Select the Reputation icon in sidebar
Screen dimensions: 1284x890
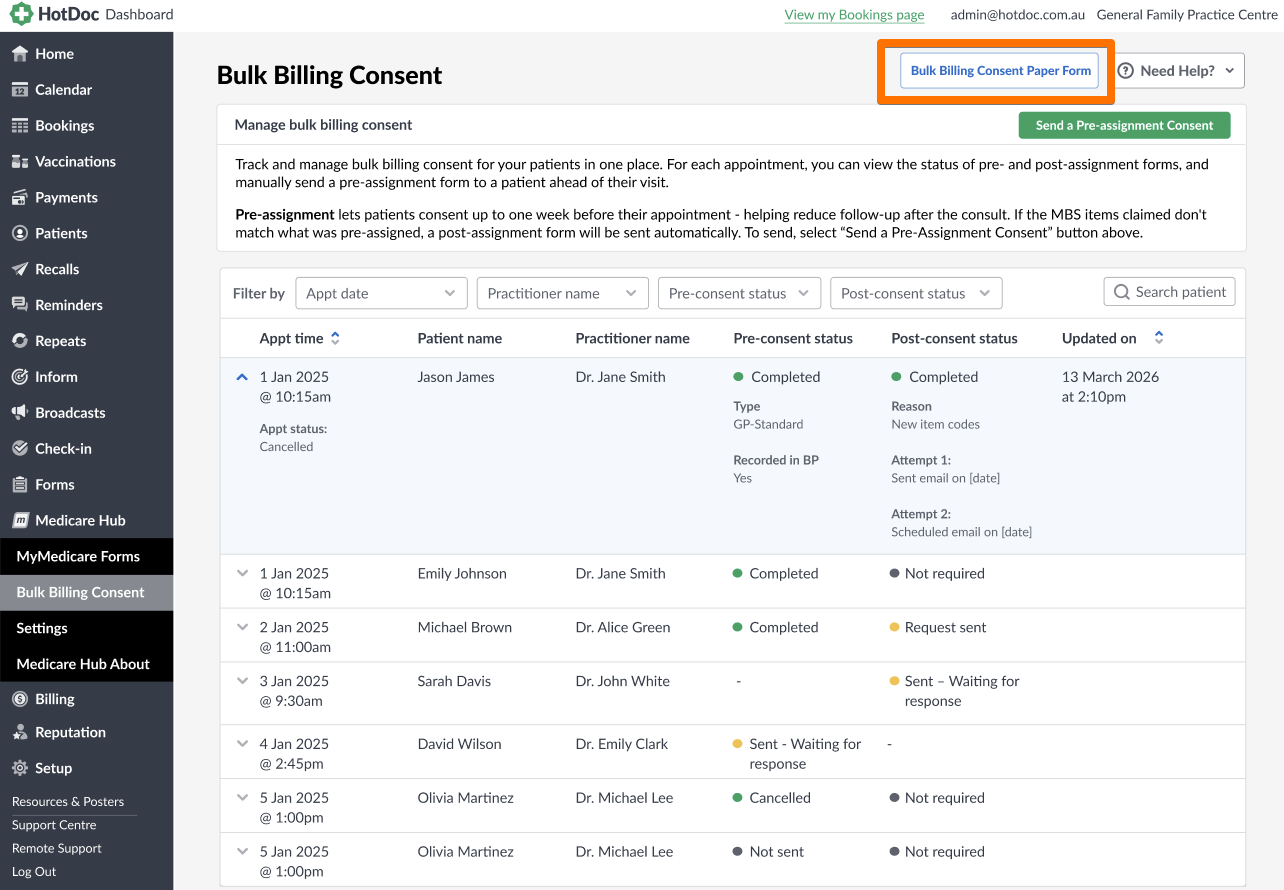19,733
